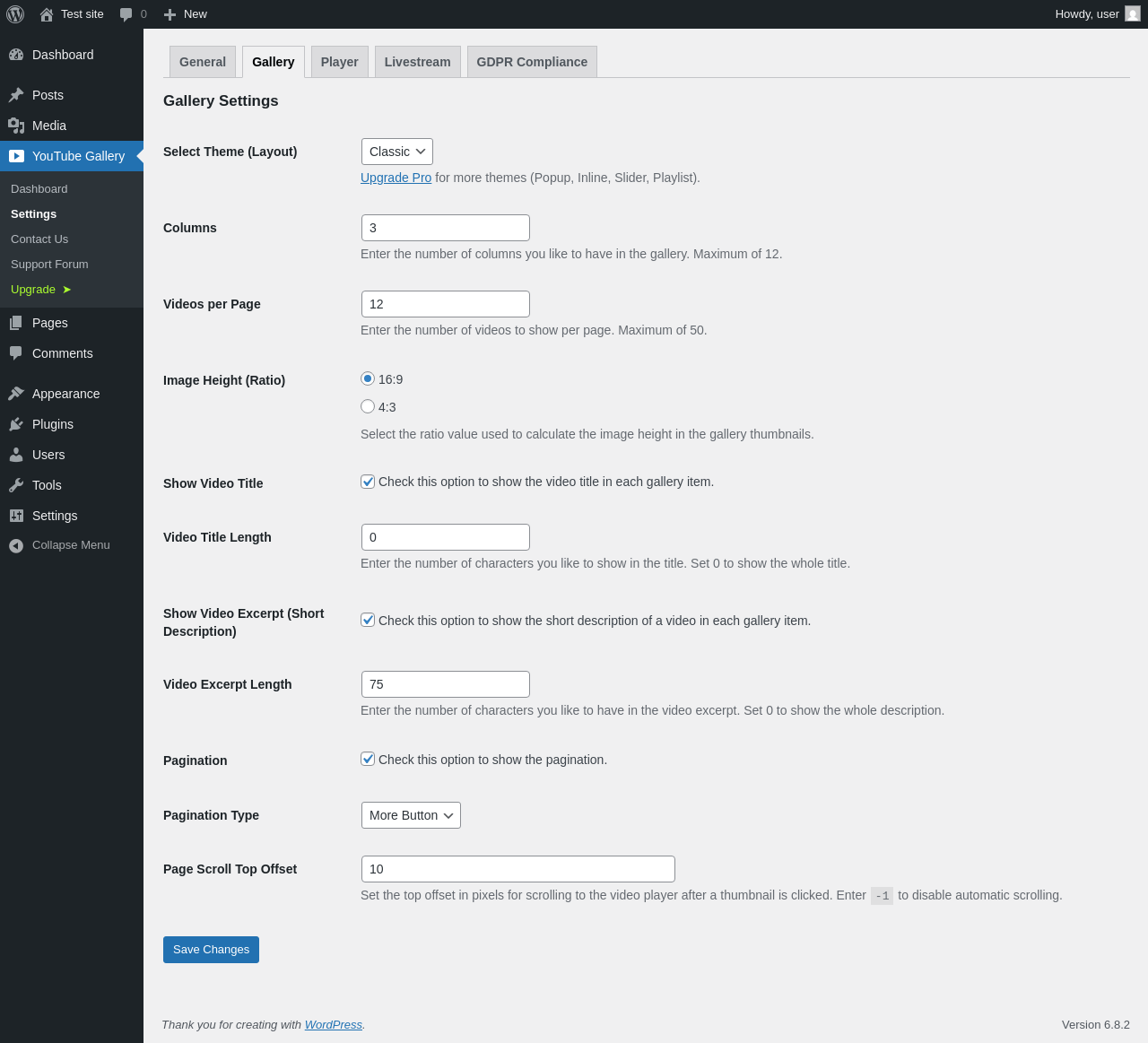1148x1043 pixels.
Task: Open the WordPress footer link
Action: [x=334, y=1025]
